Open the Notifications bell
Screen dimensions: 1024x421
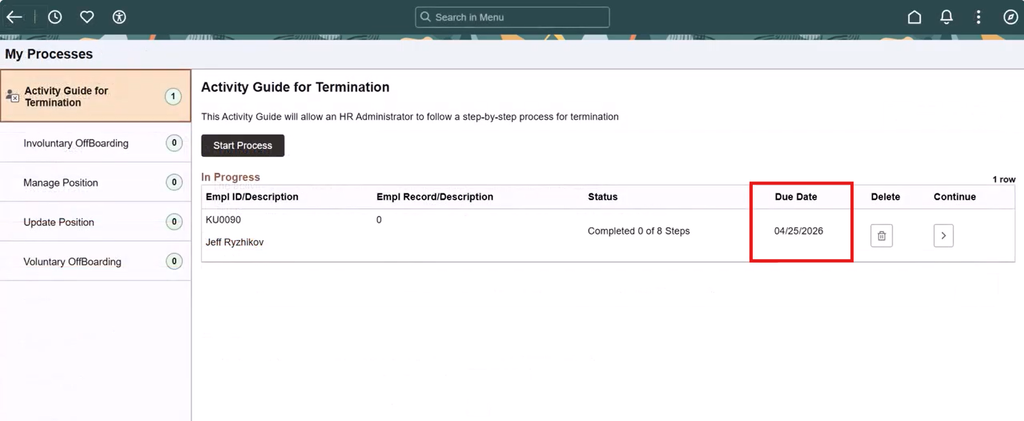click(946, 17)
